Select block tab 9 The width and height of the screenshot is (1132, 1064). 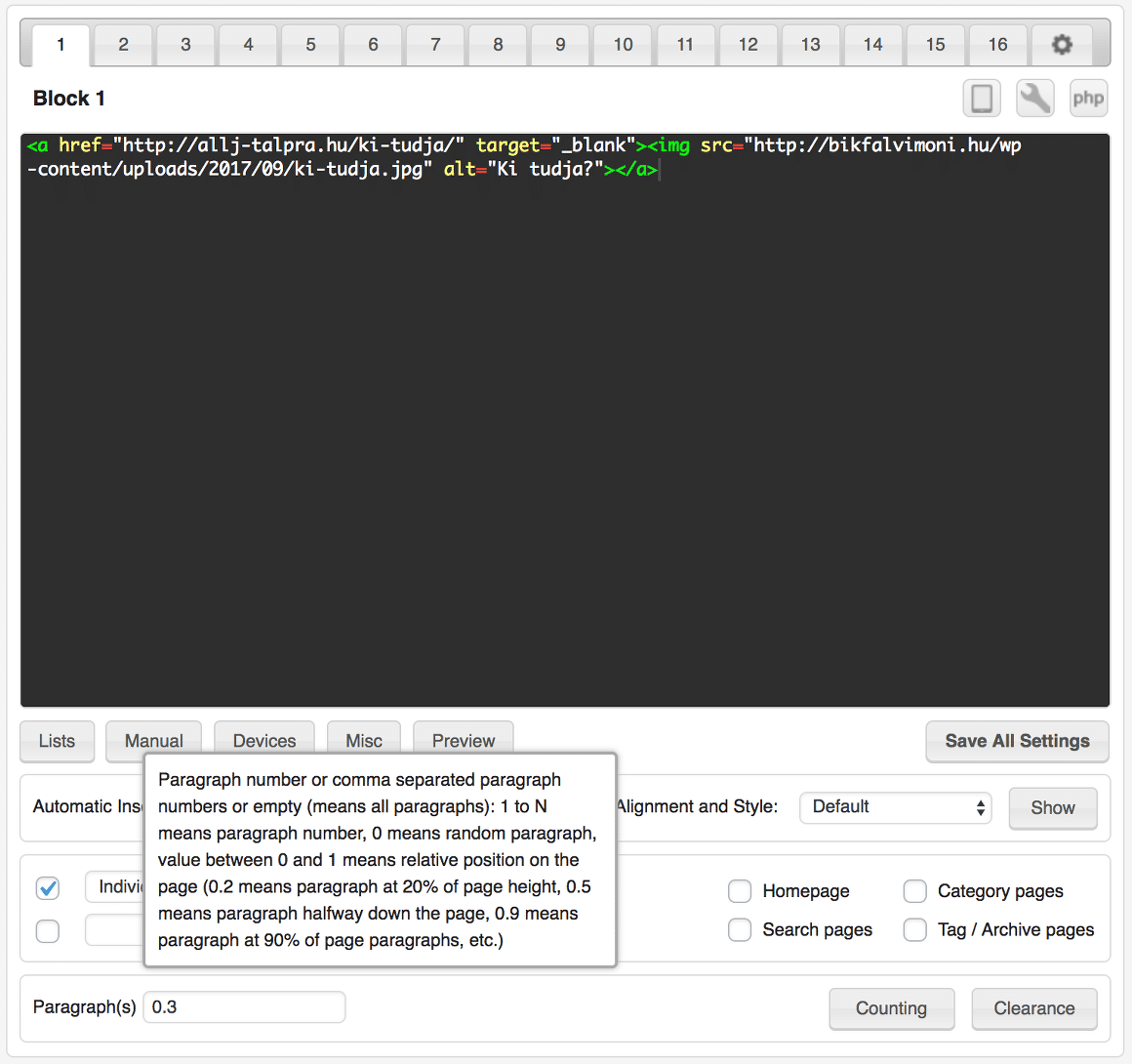pyautogui.click(x=560, y=45)
